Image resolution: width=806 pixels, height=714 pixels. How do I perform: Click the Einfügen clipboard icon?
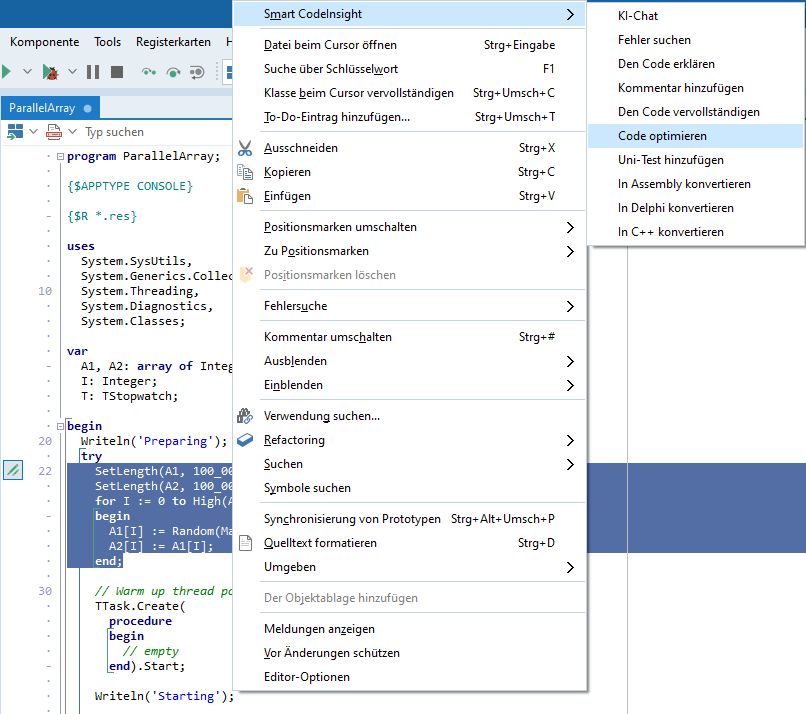tap(245, 196)
